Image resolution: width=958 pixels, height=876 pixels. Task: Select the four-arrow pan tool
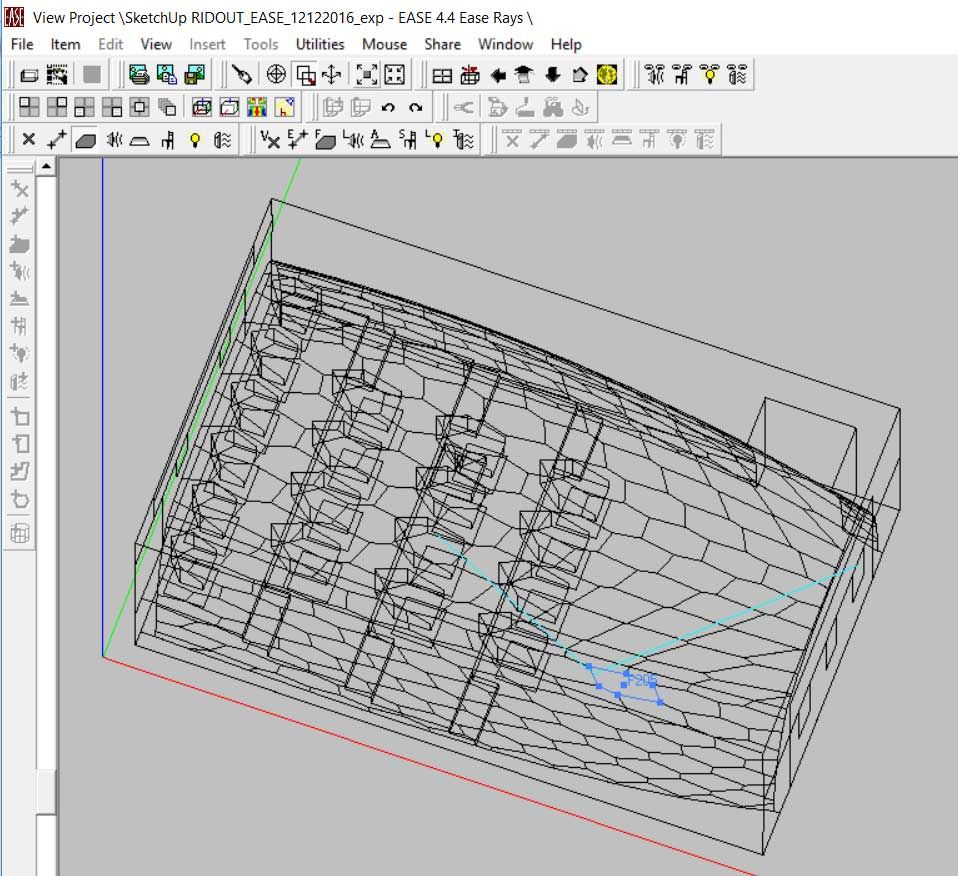coord(332,75)
